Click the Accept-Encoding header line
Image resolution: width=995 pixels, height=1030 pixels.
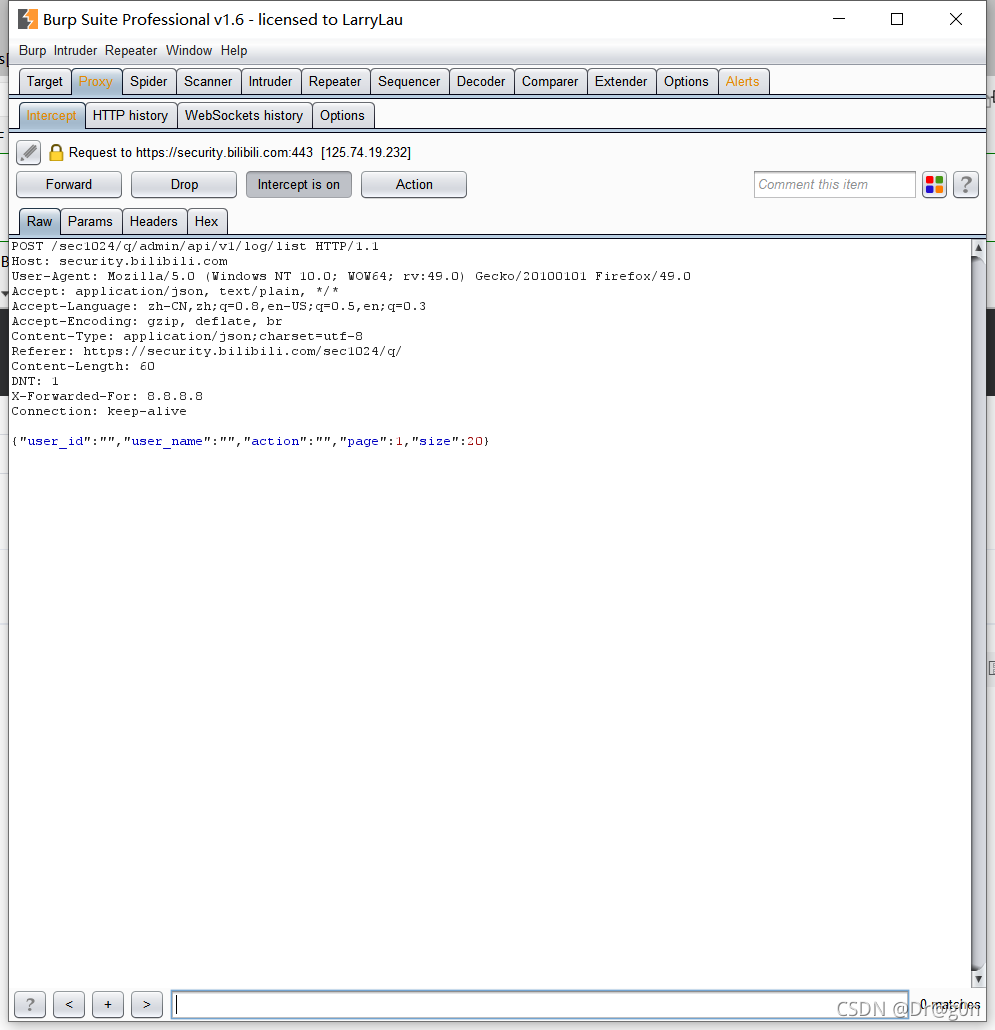[x=147, y=321]
